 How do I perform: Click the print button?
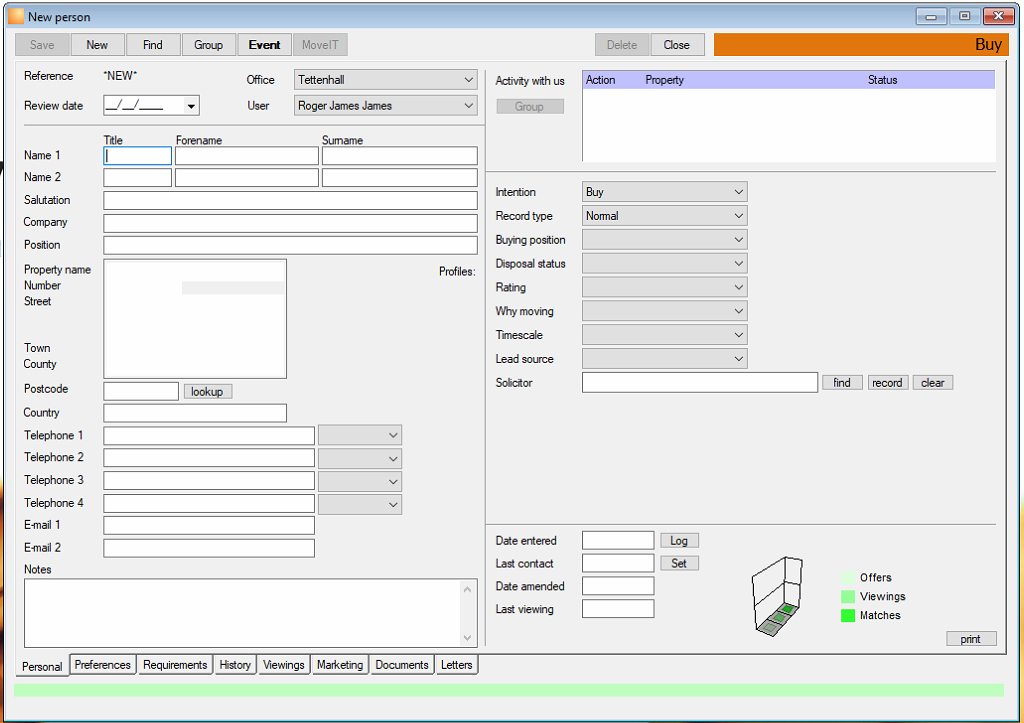[970, 639]
